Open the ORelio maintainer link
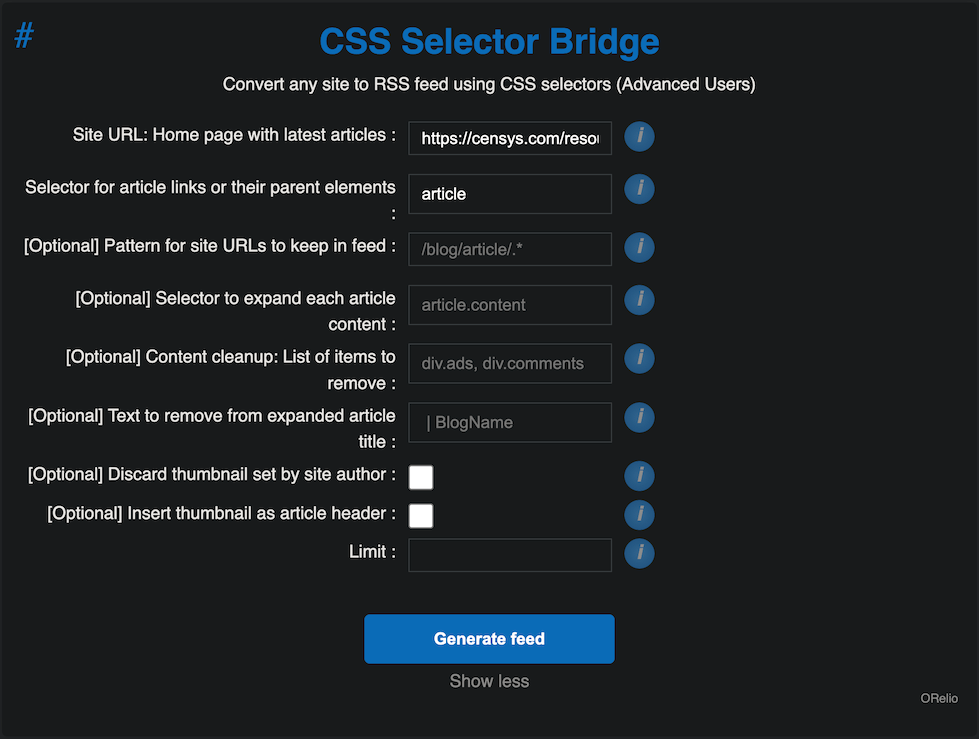979x739 pixels. (x=940, y=698)
